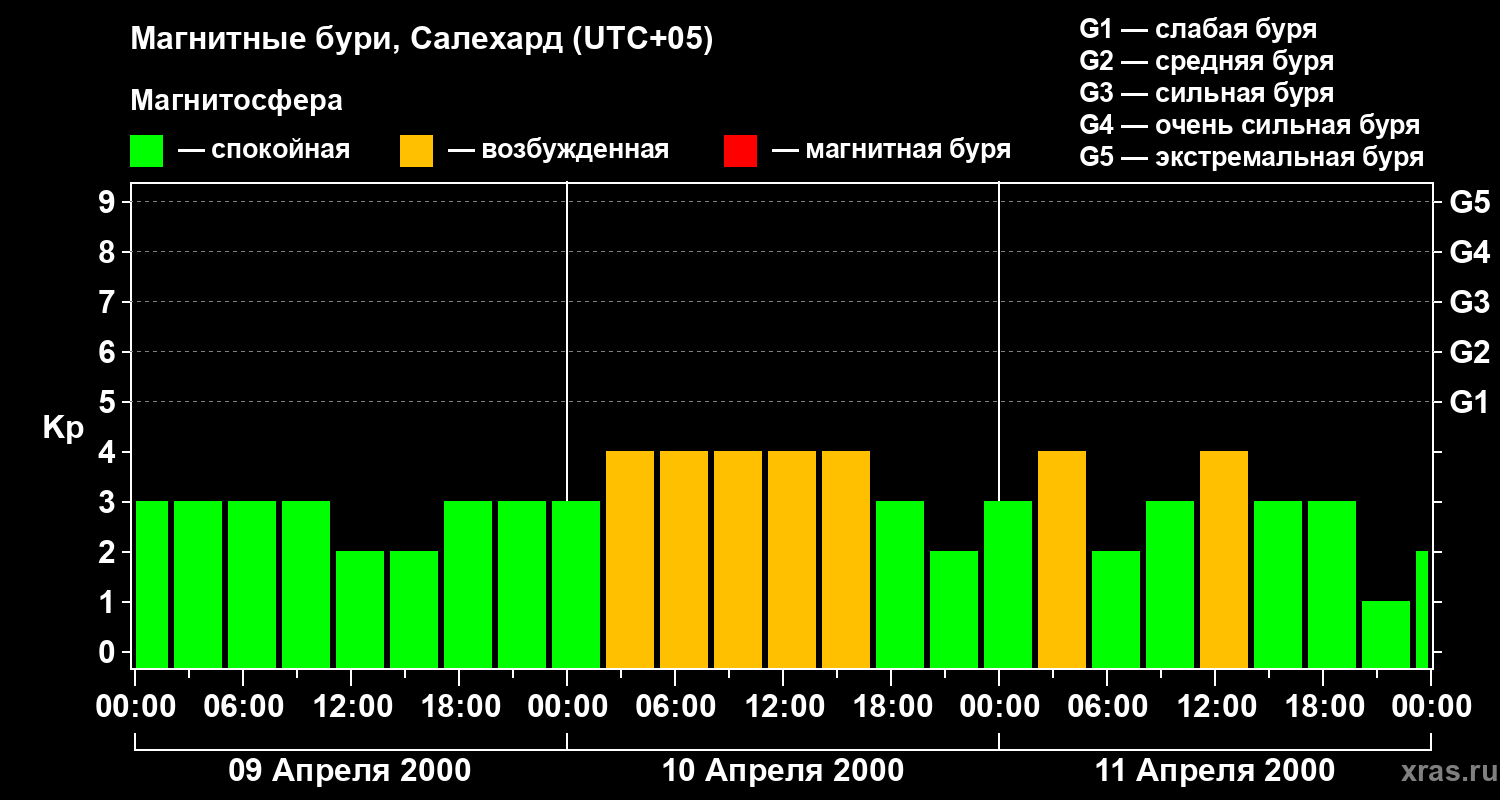This screenshot has width=1500, height=800.
Task: Click the 'G2' right-axis label
Action: (1469, 352)
